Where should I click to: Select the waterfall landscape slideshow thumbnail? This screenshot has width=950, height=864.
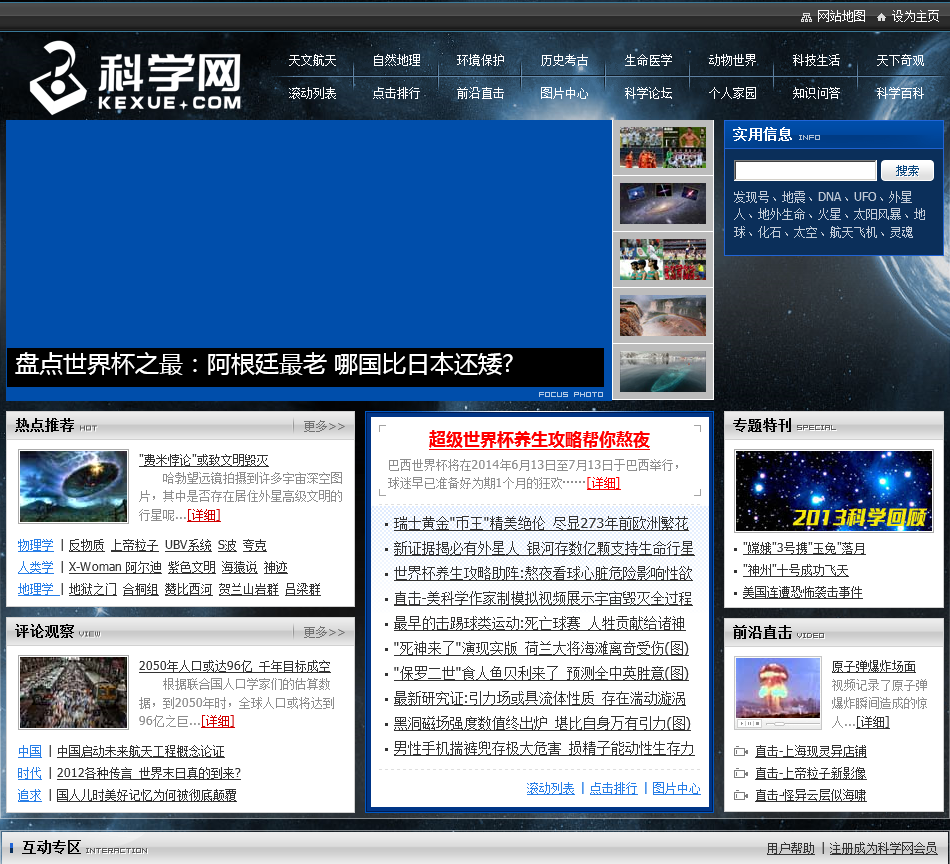coord(663,316)
